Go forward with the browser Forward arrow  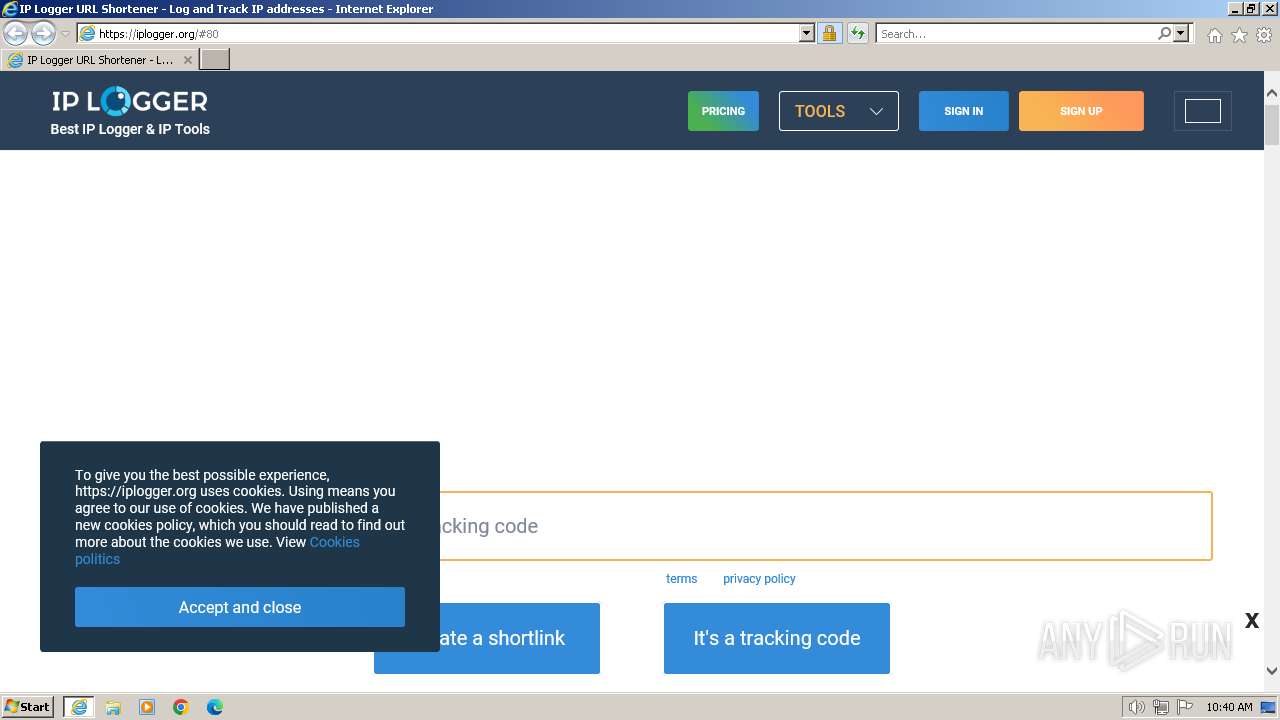click(43, 33)
